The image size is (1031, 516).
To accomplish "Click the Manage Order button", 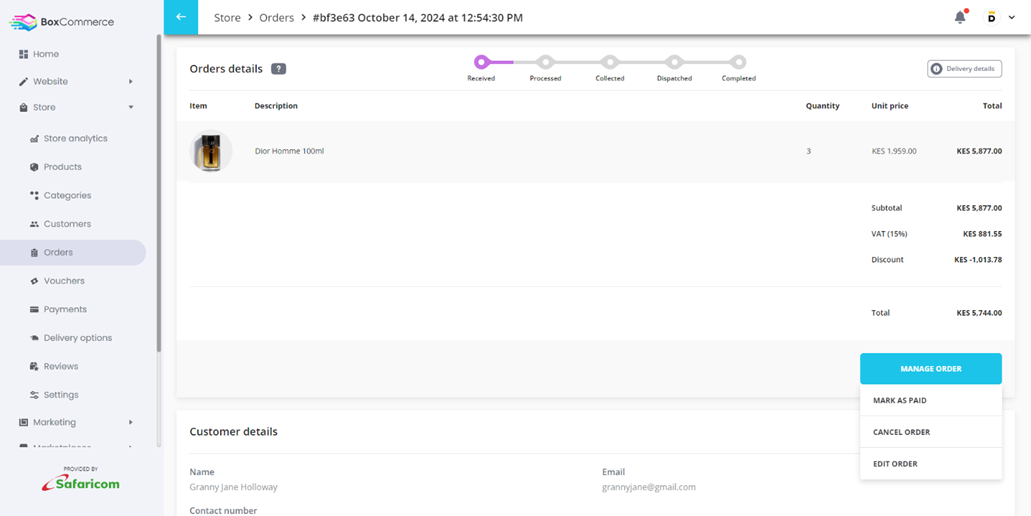I will click(930, 369).
